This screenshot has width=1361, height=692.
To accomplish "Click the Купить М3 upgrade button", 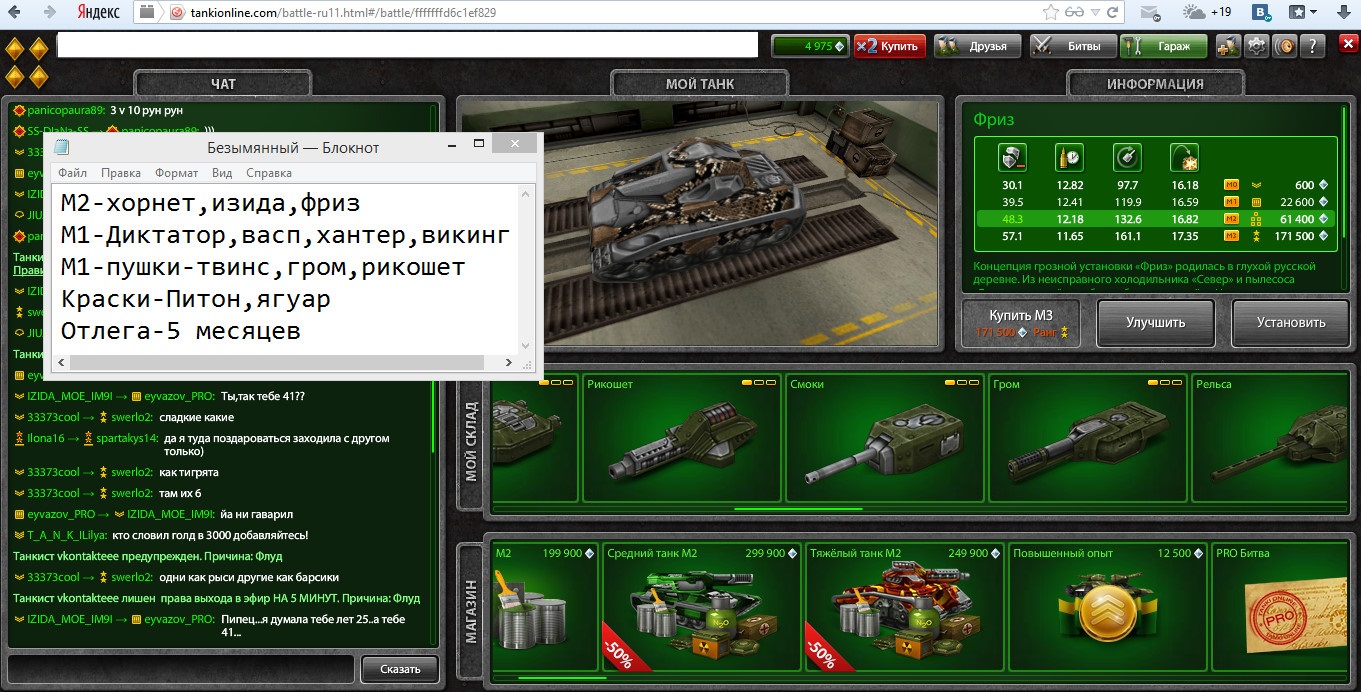I will pyautogui.click(x=1021, y=323).
